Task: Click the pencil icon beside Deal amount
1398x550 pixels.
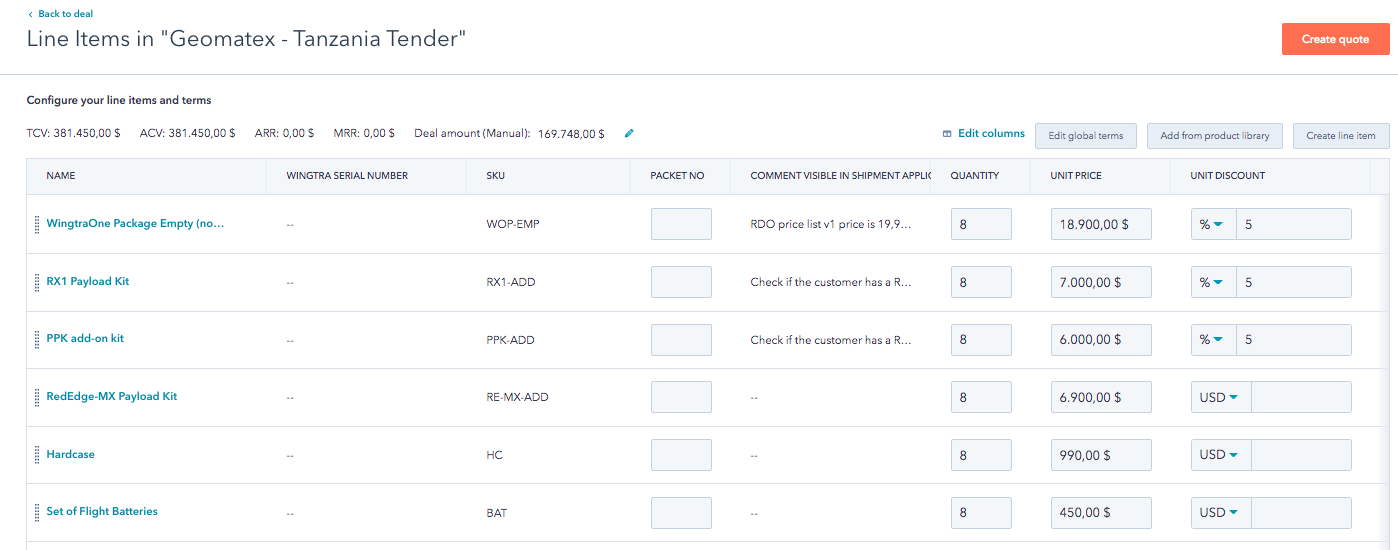Action: pyautogui.click(x=629, y=133)
